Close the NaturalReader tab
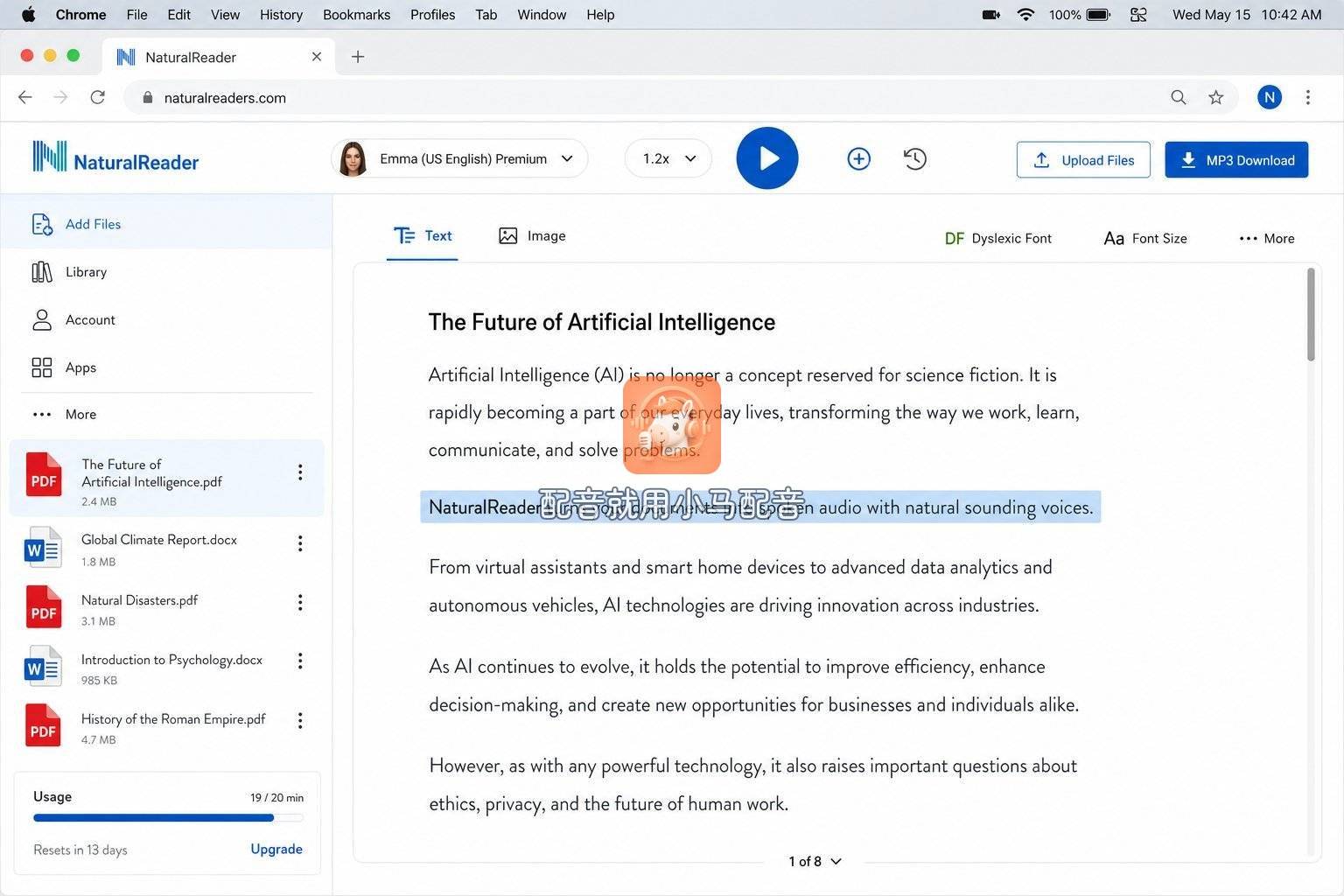Screen dimensions: 1344x896 tap(317, 57)
